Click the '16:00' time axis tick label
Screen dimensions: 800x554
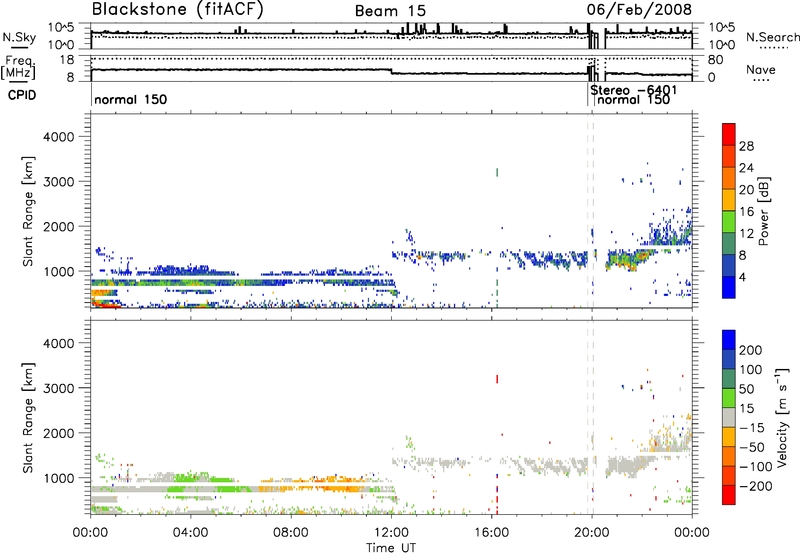(x=491, y=533)
